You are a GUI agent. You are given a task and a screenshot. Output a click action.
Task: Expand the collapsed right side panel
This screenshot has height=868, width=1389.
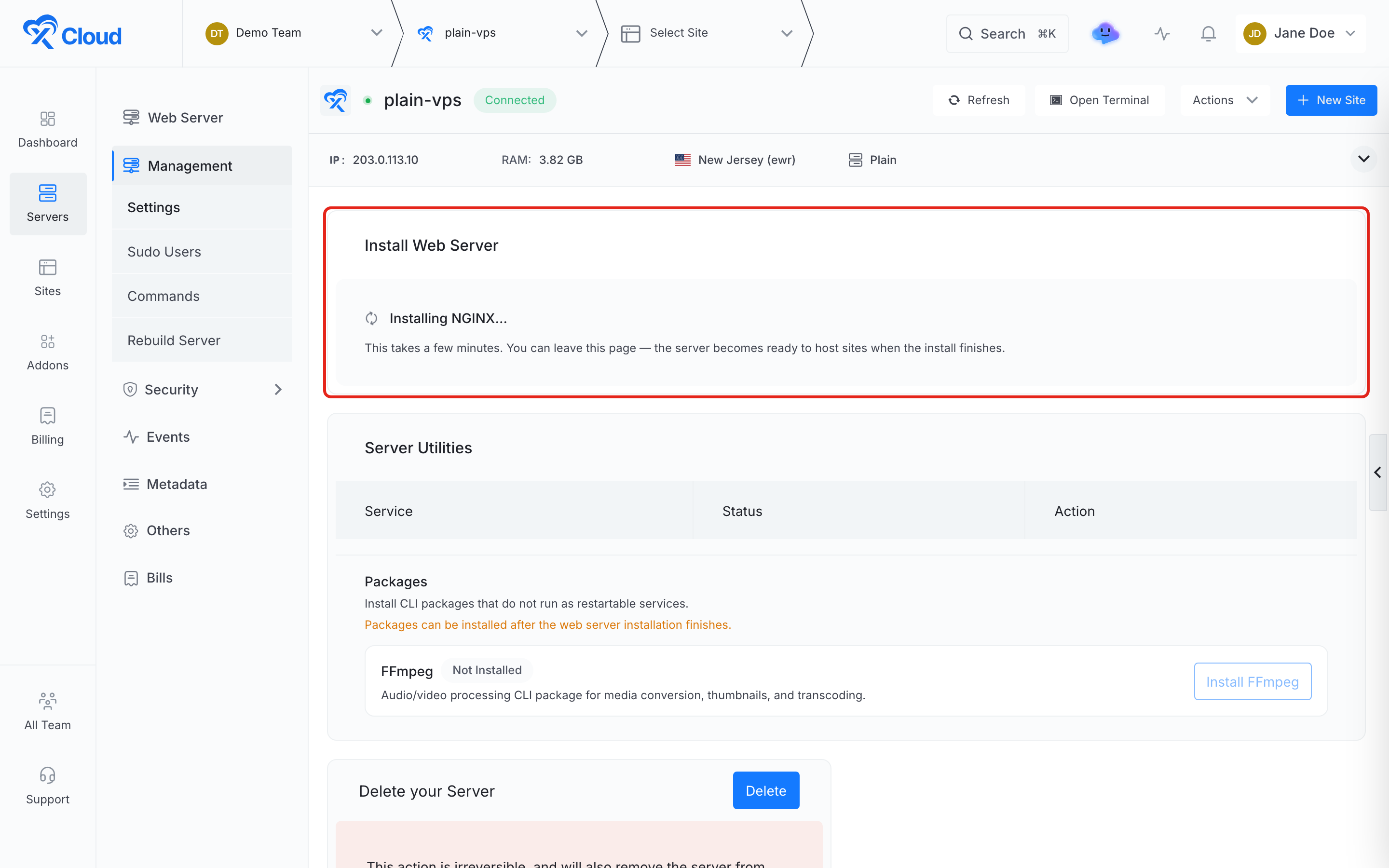[x=1378, y=472]
